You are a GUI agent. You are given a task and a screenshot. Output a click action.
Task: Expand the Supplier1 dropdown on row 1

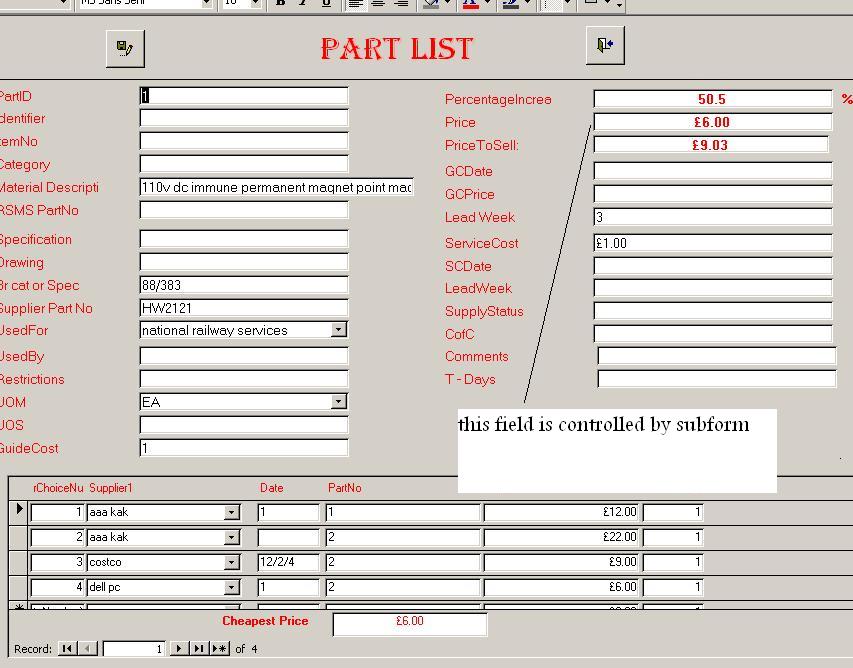(232, 512)
